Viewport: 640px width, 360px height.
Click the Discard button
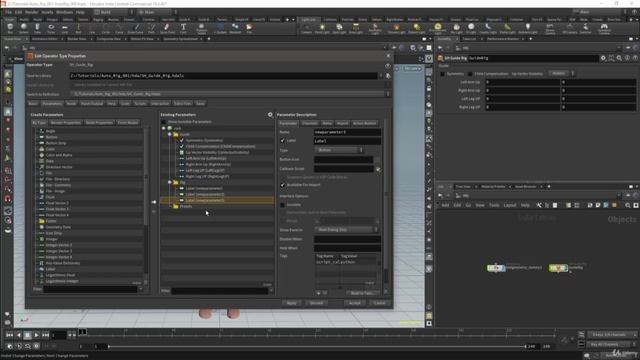pos(316,303)
